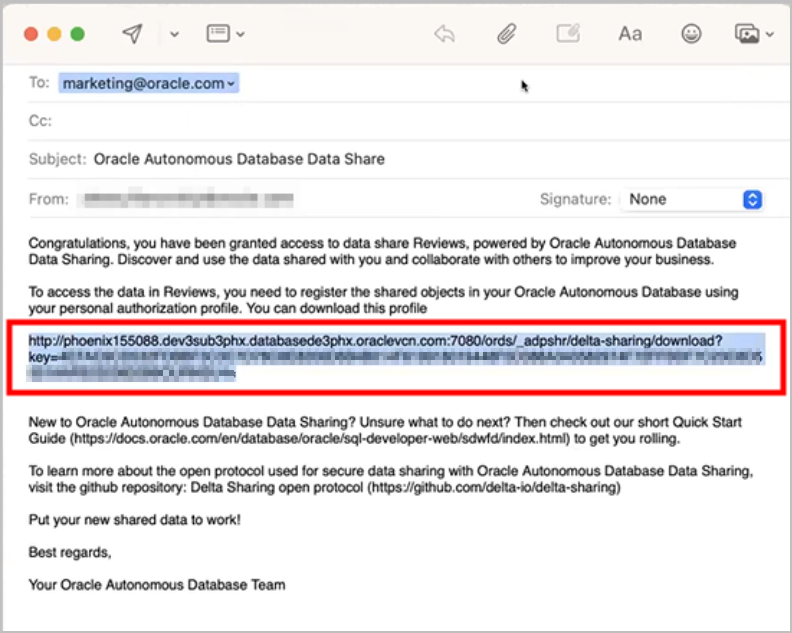Click the reply arrow icon
This screenshot has width=792, height=633.
(x=444, y=34)
